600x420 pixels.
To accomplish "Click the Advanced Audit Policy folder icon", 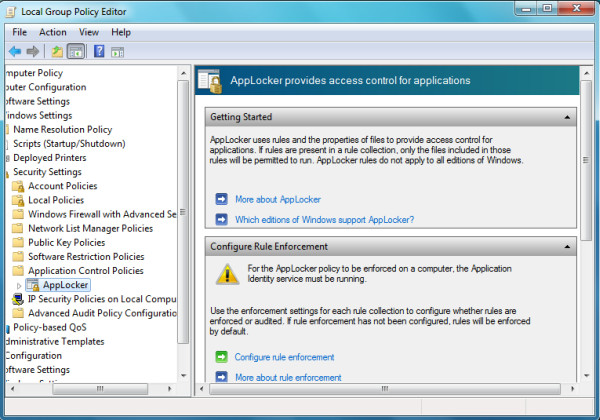I will [x=18, y=313].
